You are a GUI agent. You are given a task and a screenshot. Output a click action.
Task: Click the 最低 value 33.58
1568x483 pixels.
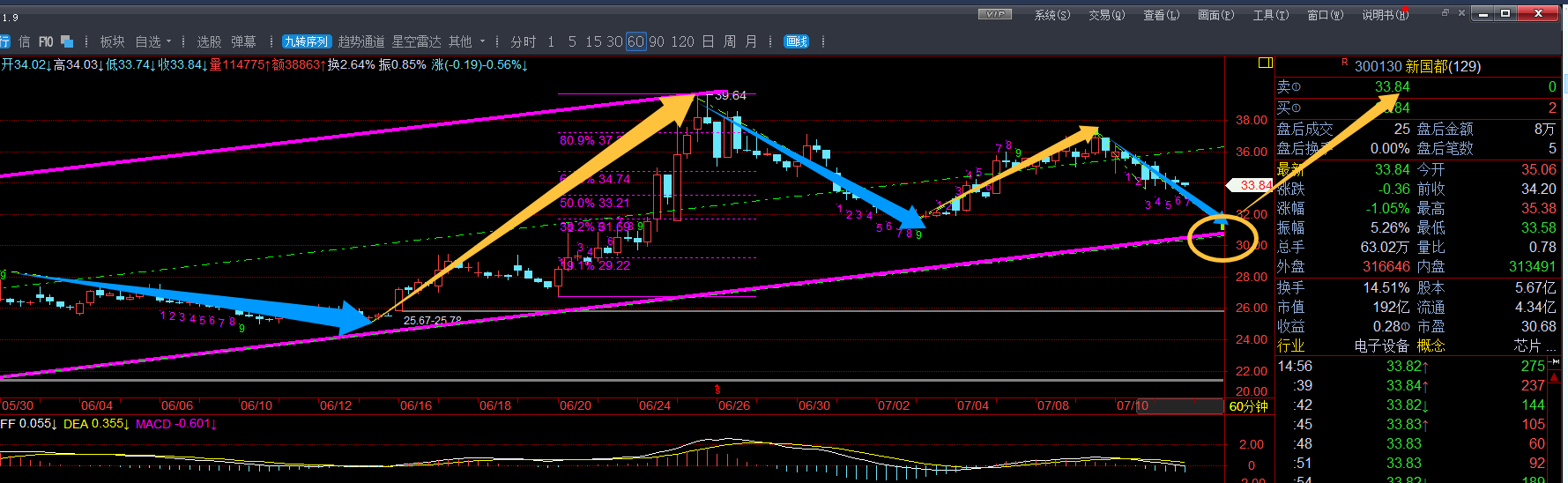[x=1539, y=227]
